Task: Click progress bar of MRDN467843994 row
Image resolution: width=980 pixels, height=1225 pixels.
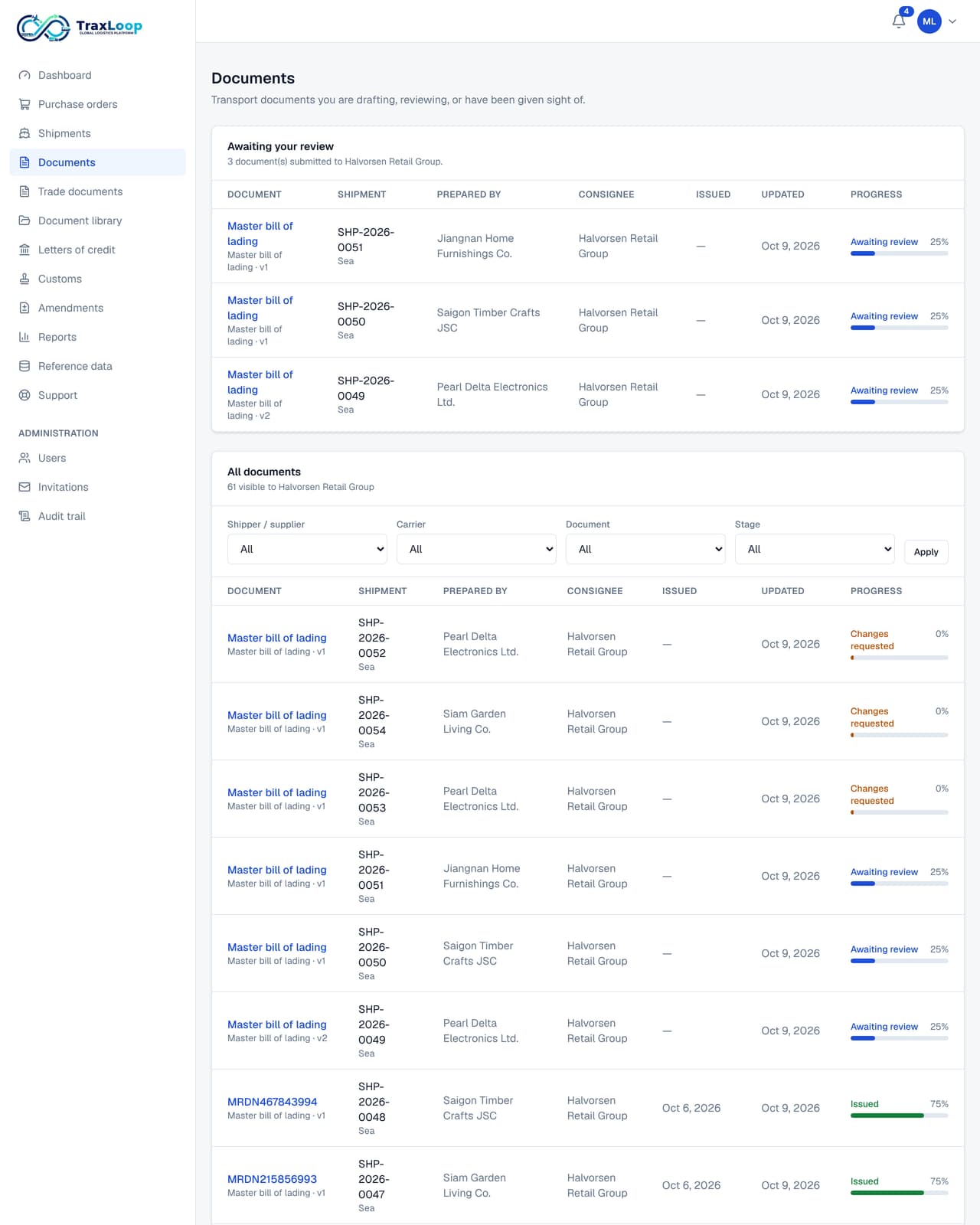Action: pos(900,1116)
